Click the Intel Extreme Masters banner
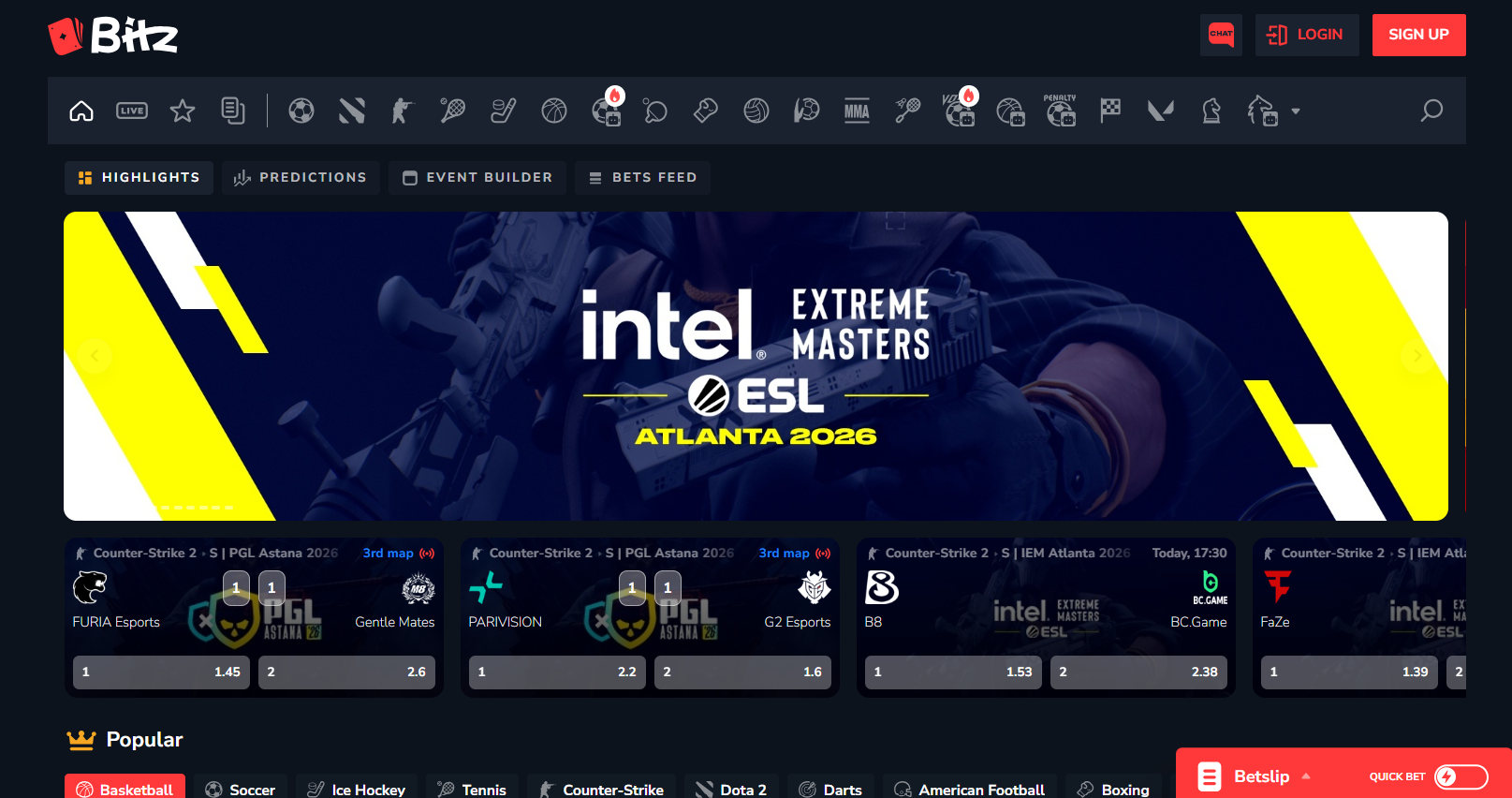Image resolution: width=1512 pixels, height=798 pixels. 756,366
